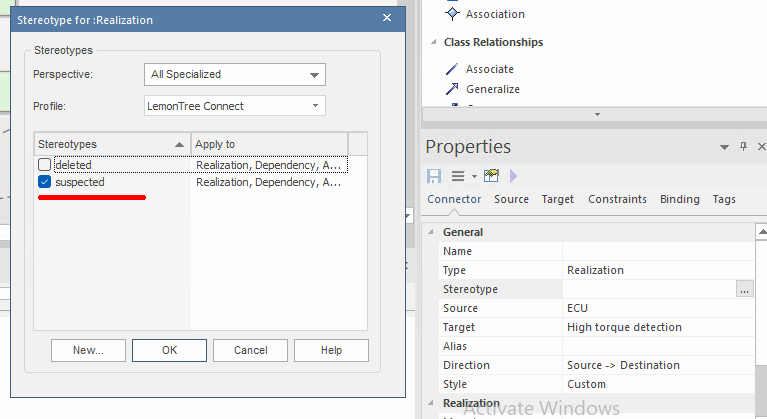Image resolution: width=767 pixels, height=419 pixels.
Task: Click the properties dialog icon in toolbar
Action: (x=491, y=176)
